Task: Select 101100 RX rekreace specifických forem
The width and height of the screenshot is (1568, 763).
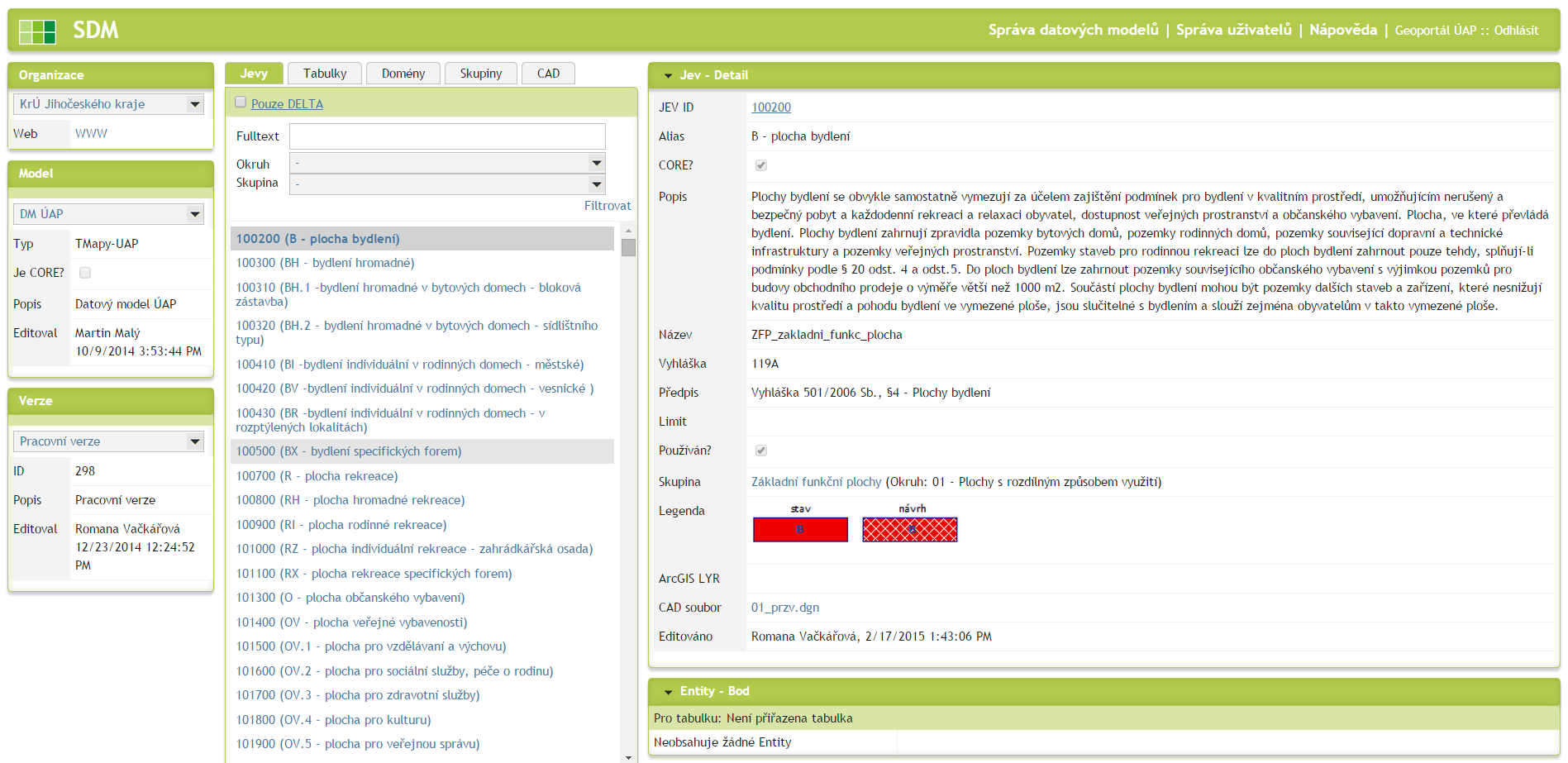Action: tap(422, 574)
